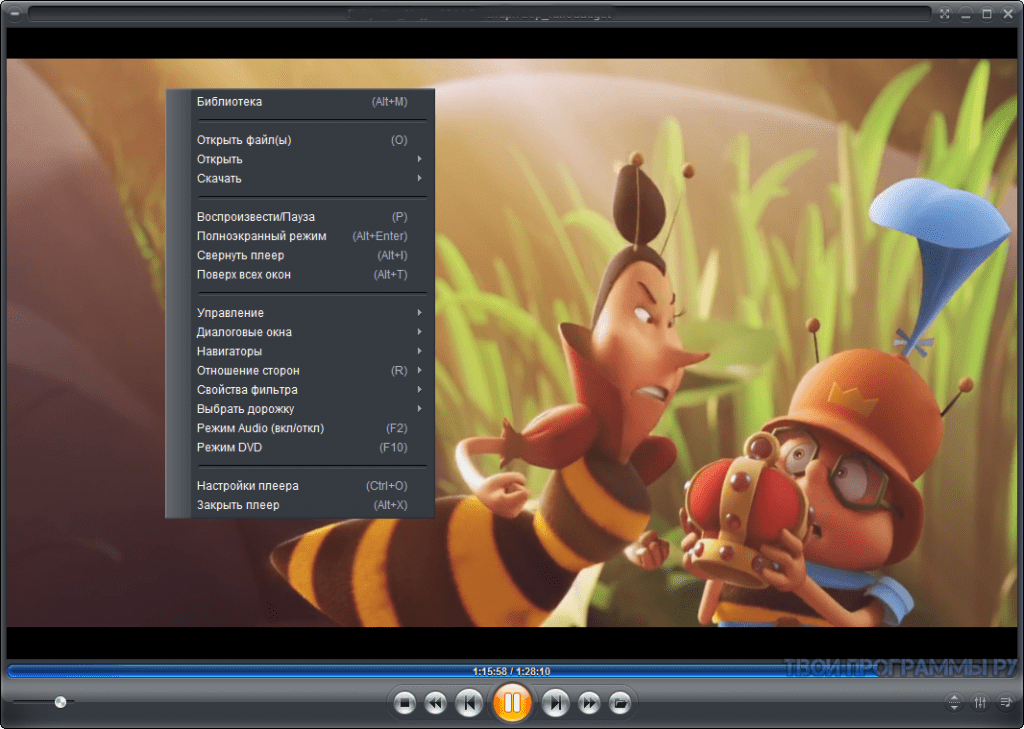Click the fast-forward icon
Viewport: 1024px width, 729px height.
point(588,703)
